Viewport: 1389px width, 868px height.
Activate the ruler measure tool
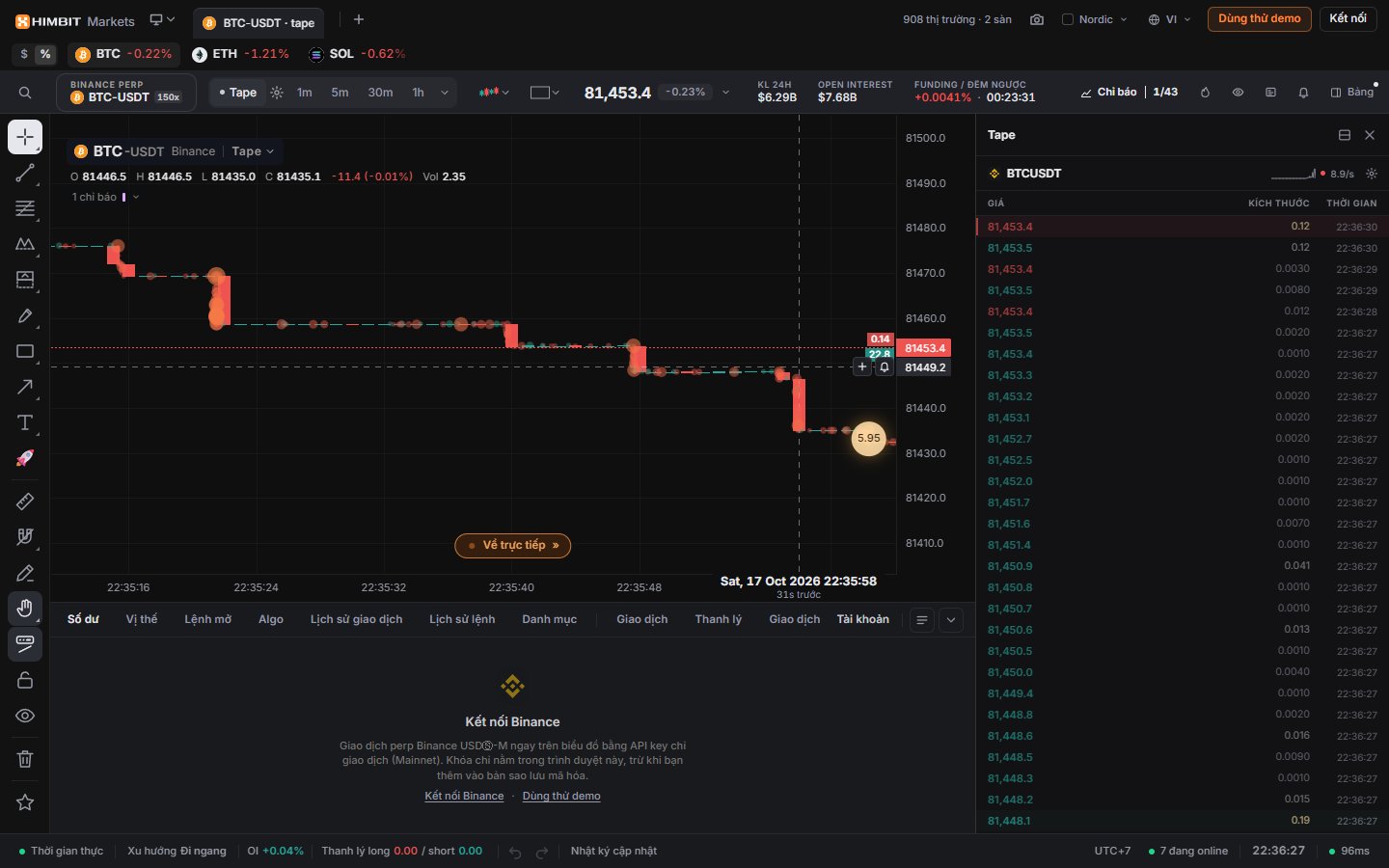(x=25, y=501)
